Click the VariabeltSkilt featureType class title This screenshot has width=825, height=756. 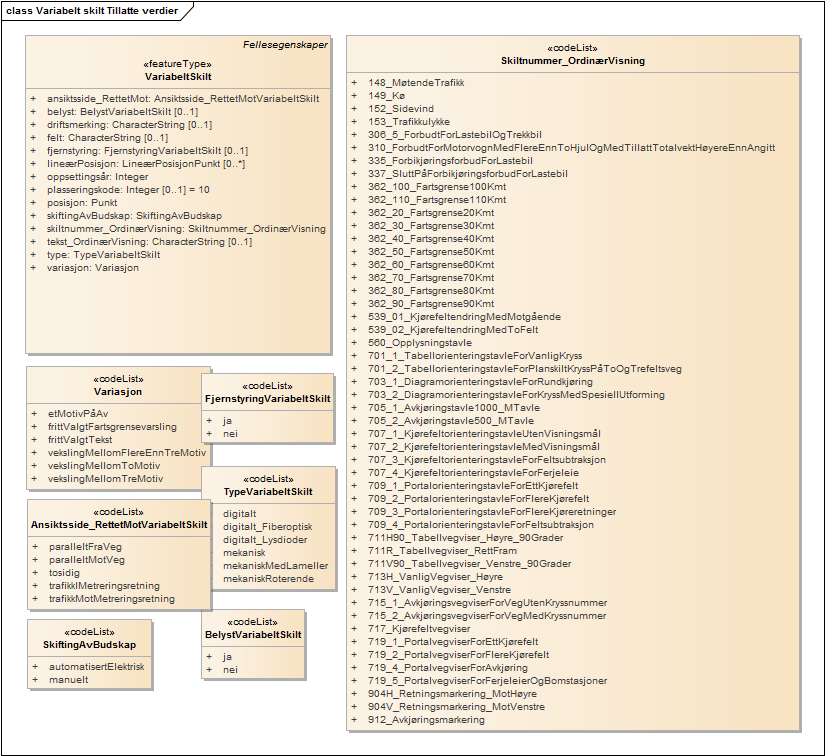(178, 76)
